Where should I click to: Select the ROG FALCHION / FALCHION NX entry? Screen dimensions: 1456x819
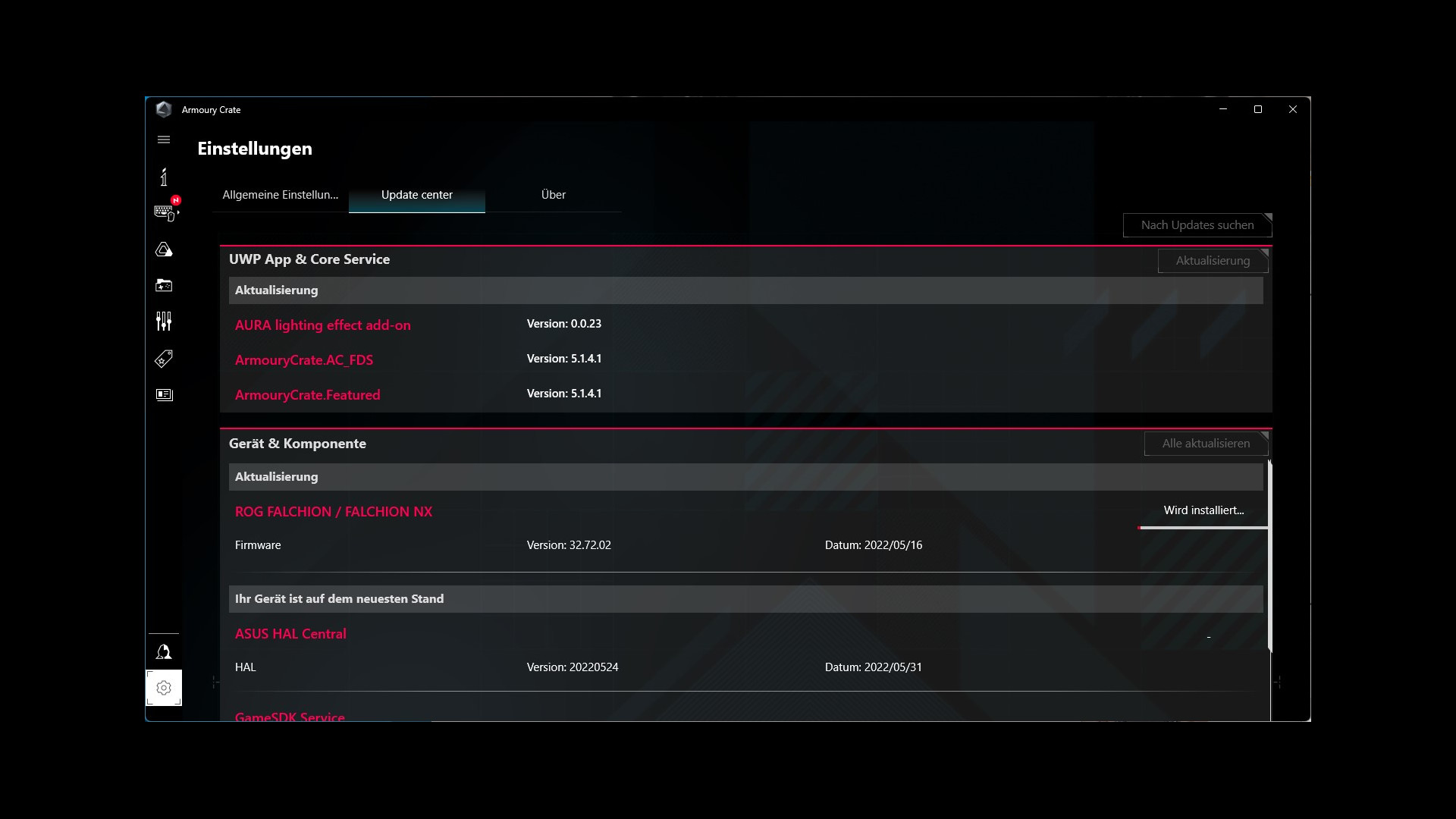334,512
